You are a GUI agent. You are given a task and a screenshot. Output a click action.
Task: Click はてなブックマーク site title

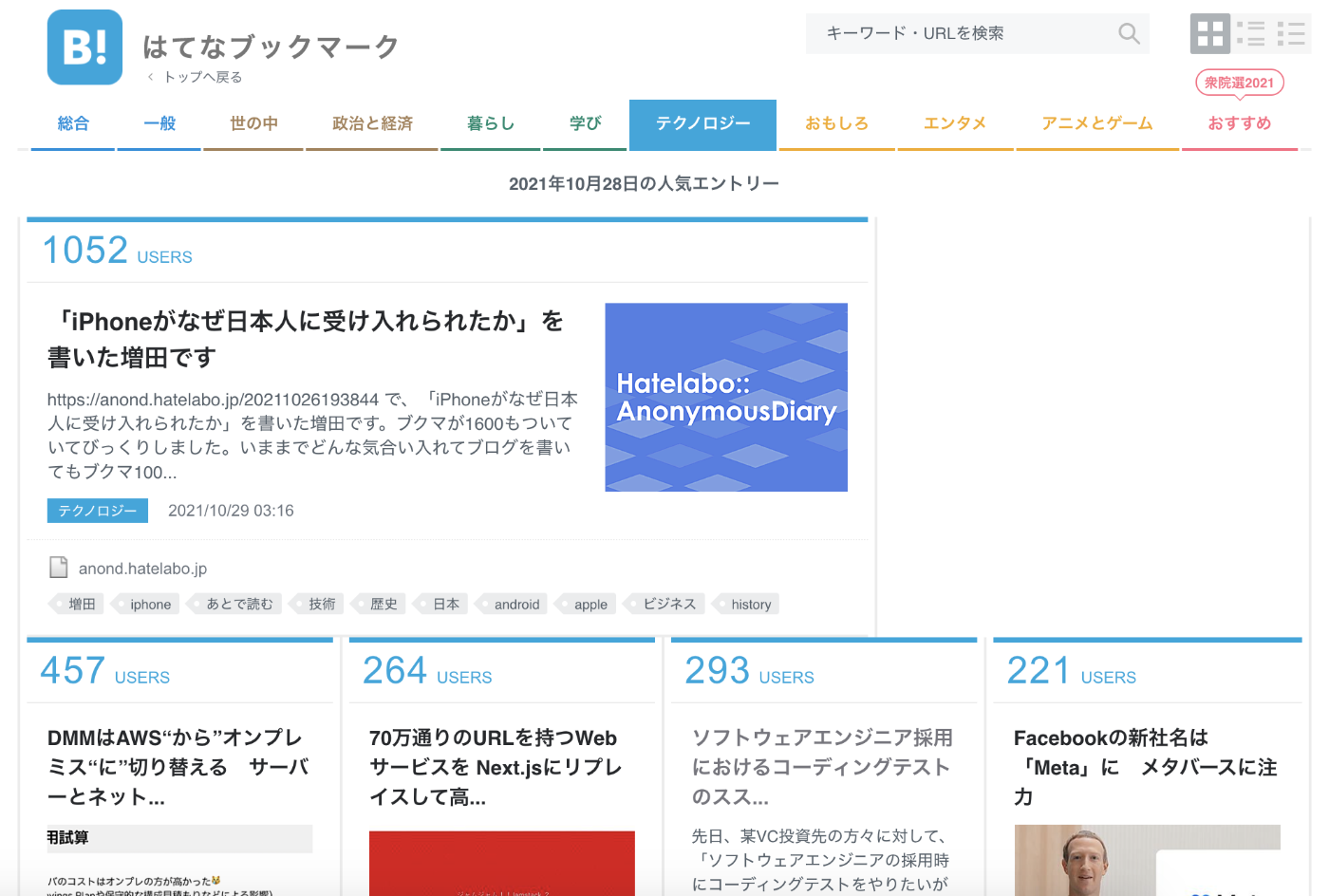(x=271, y=46)
